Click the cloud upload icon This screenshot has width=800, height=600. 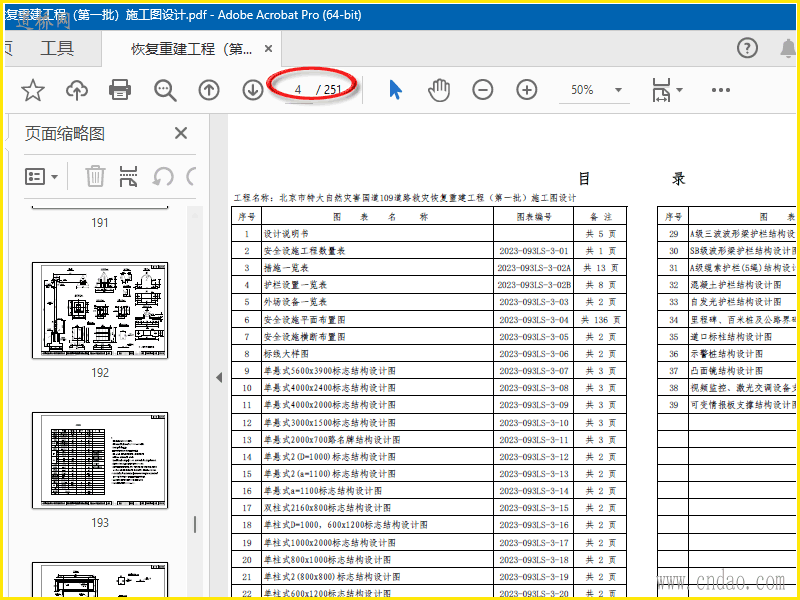click(x=77, y=90)
